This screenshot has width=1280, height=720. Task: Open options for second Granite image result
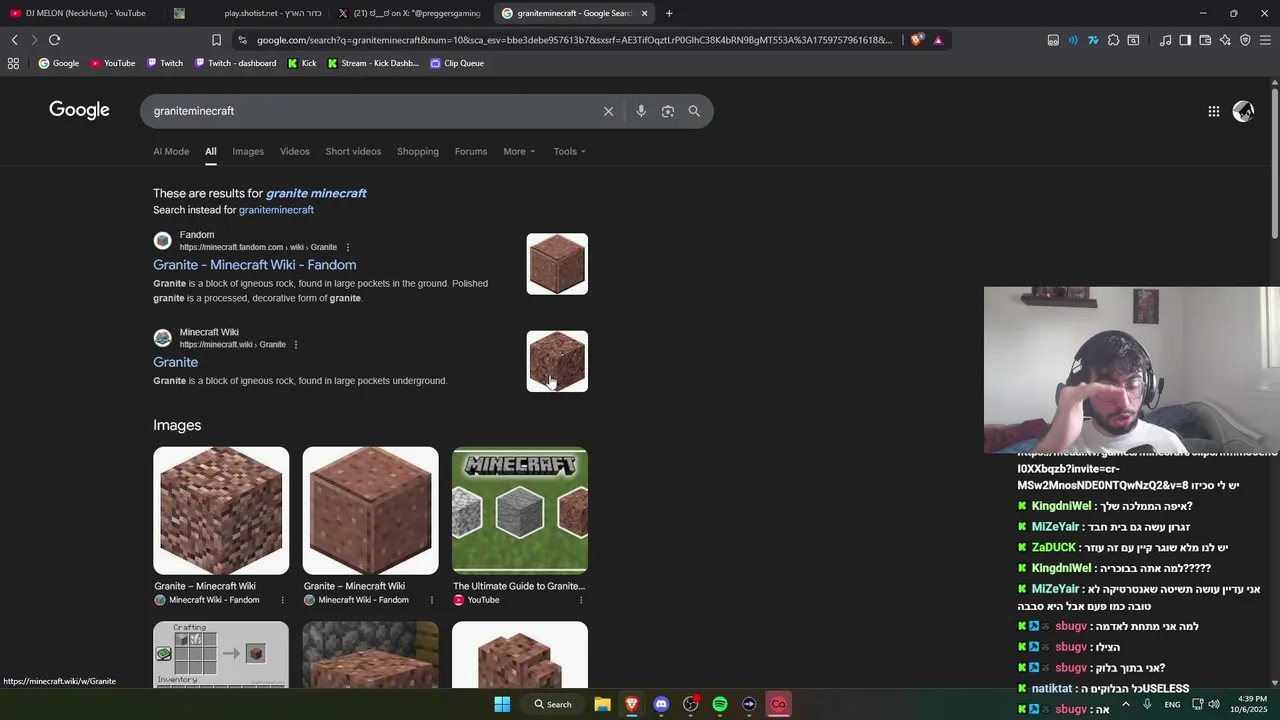[431, 600]
